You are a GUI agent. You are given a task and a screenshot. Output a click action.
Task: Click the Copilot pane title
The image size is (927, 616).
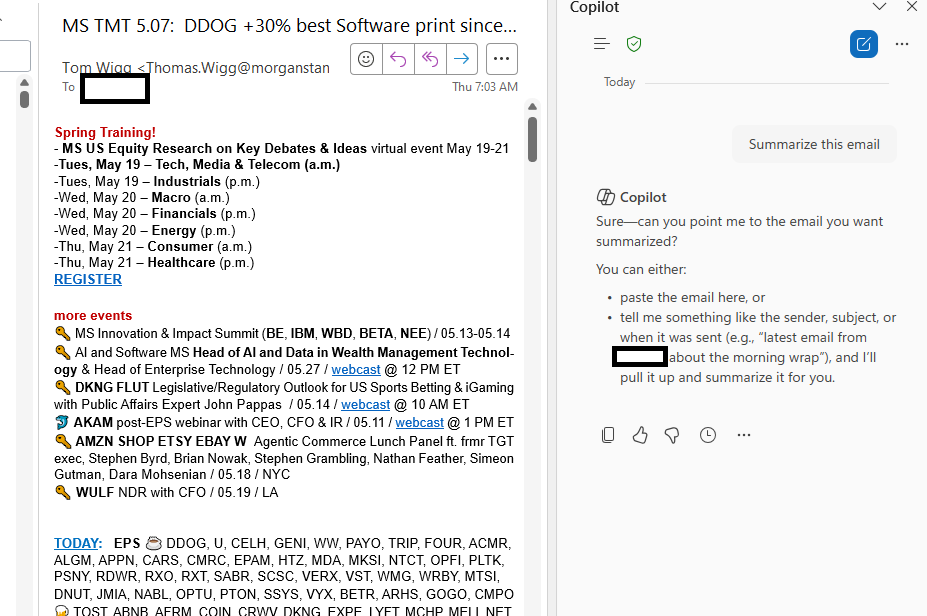point(594,7)
